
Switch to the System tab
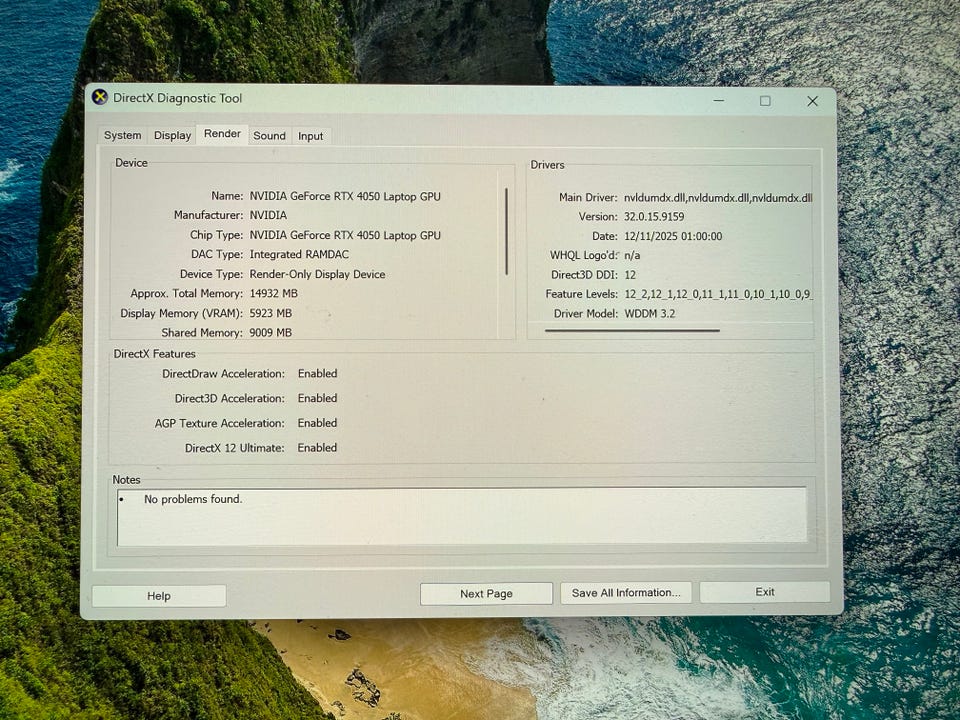[x=123, y=135]
